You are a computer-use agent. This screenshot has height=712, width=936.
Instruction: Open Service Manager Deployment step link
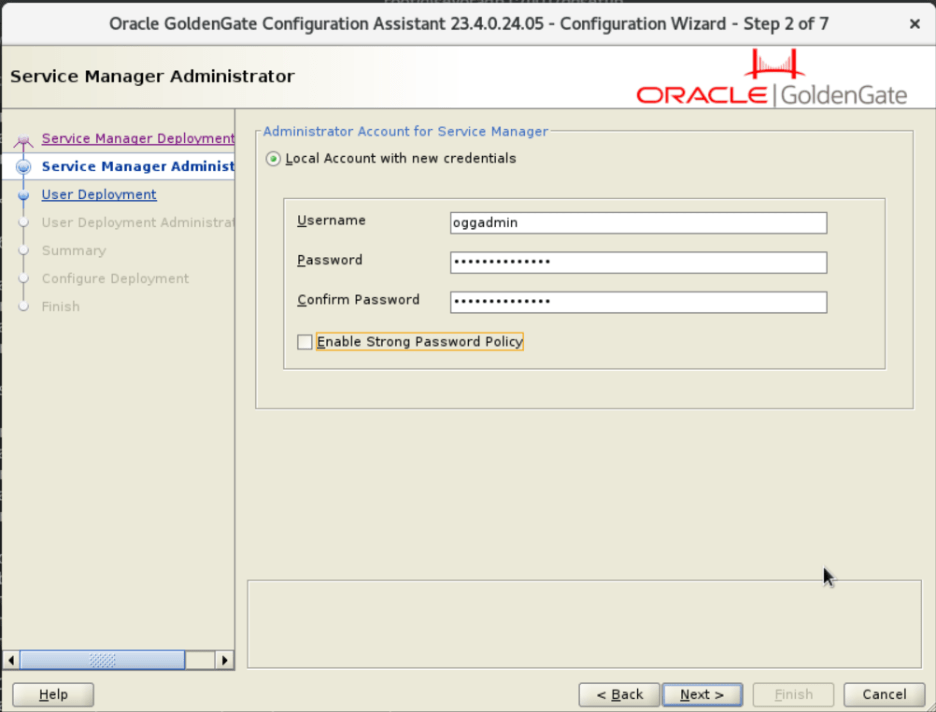[x=138, y=138]
